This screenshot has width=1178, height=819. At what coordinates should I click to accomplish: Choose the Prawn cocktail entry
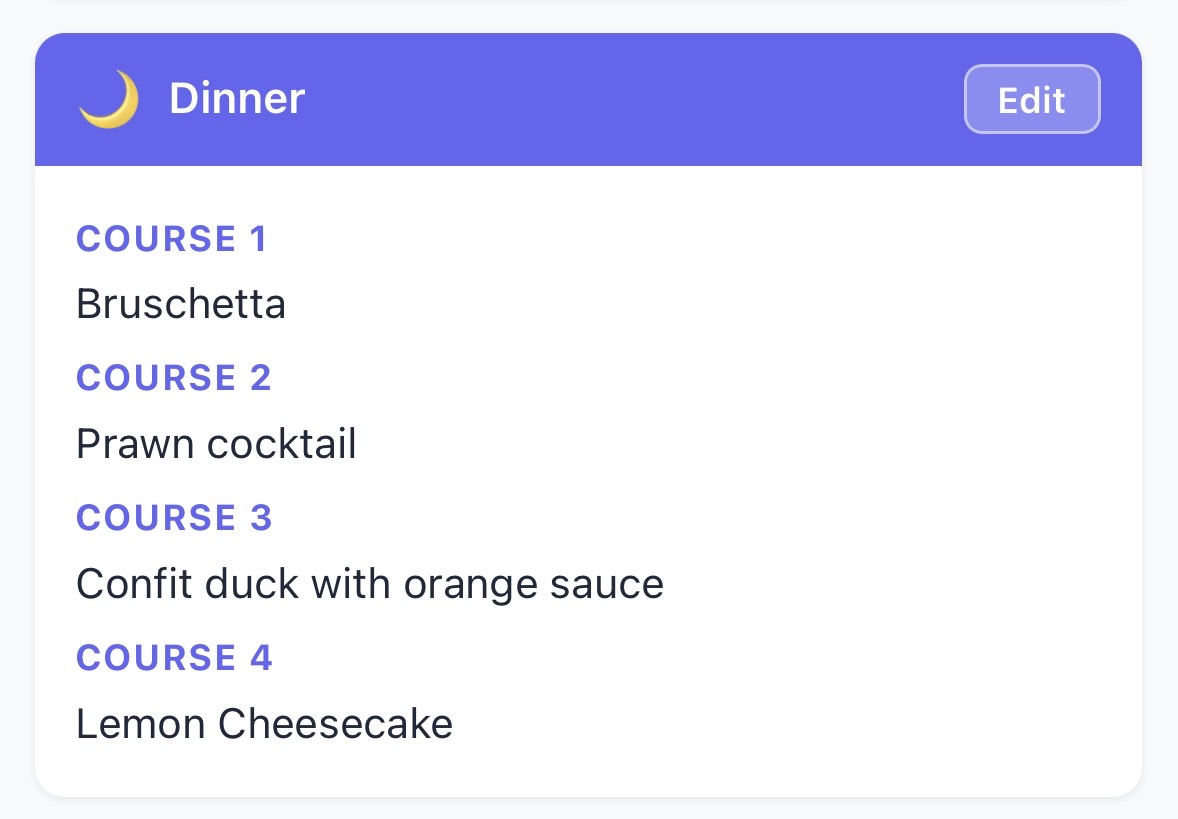click(216, 444)
